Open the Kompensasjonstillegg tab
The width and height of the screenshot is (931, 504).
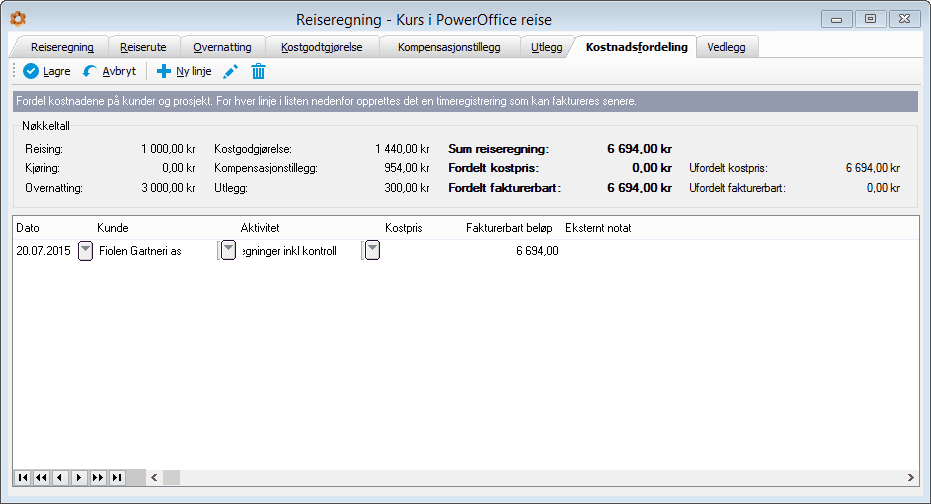[x=449, y=47]
